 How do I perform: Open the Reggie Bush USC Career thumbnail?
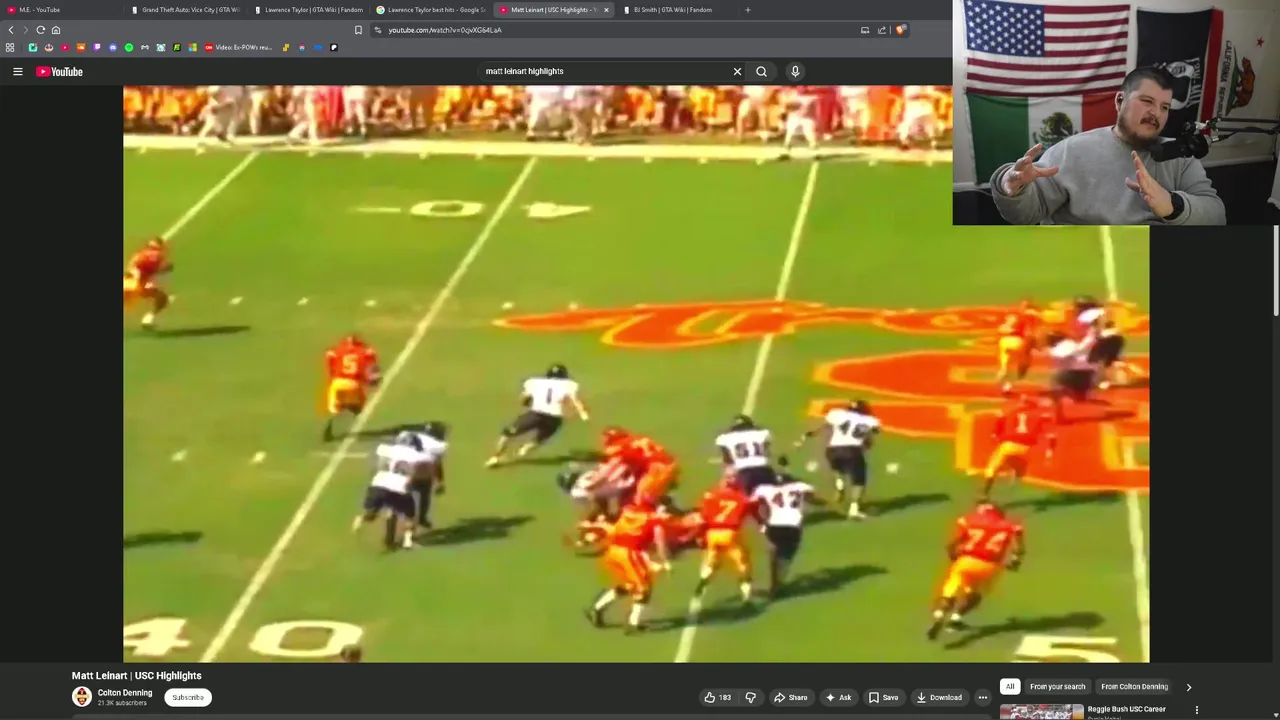(x=1041, y=712)
